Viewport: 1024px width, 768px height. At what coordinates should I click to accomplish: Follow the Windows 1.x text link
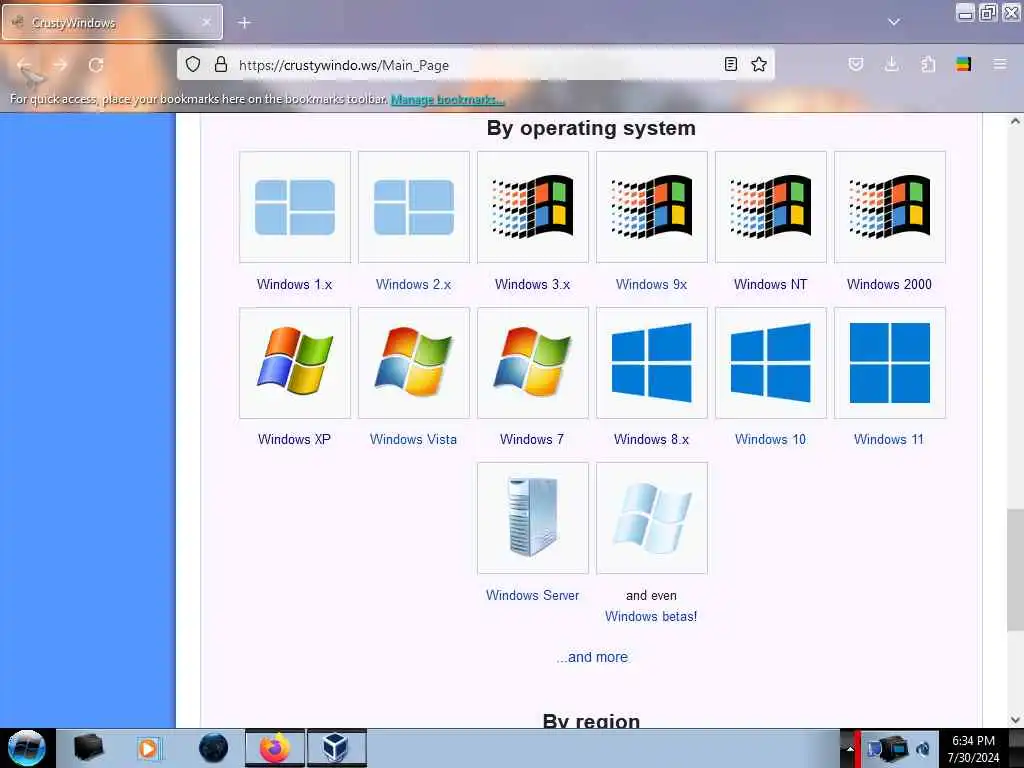[295, 284]
